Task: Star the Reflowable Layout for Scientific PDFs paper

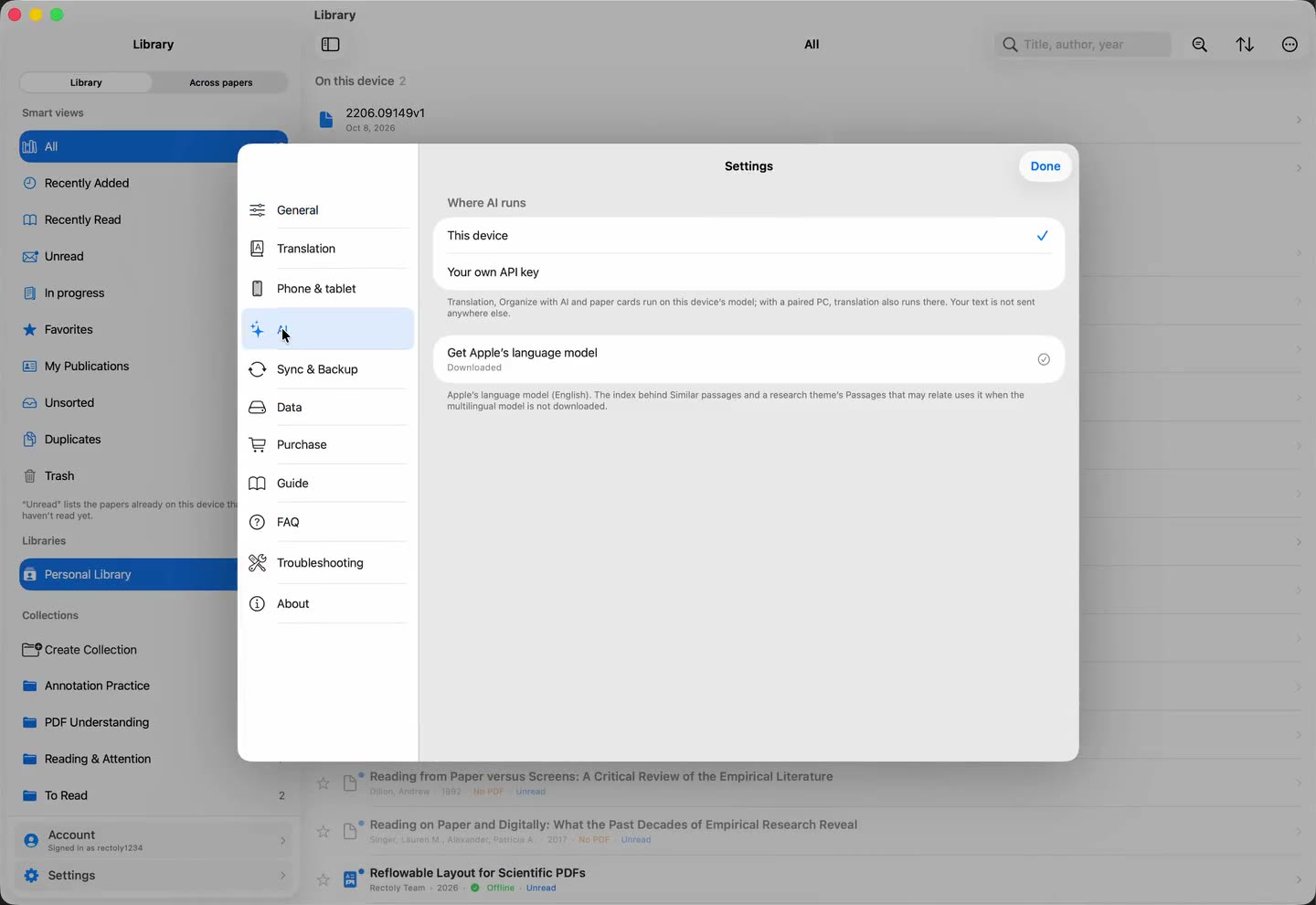Action: [324, 879]
